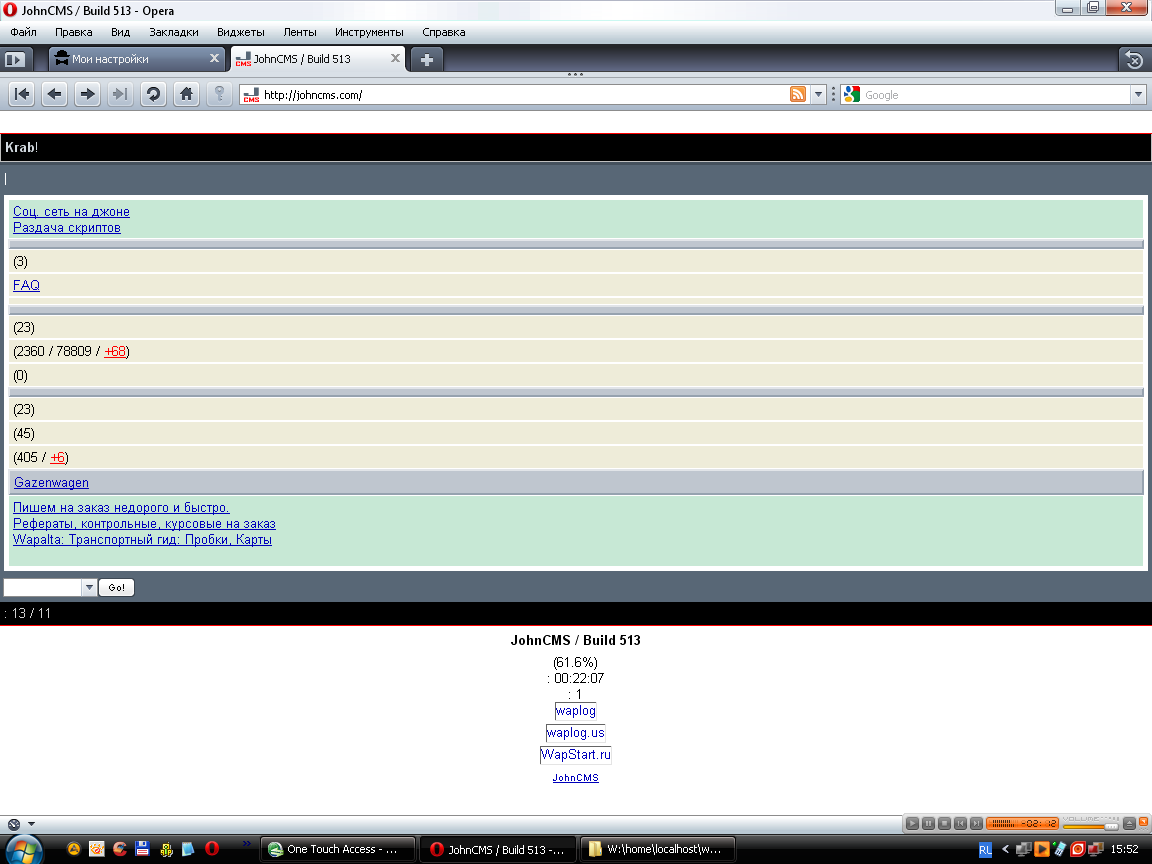The image size is (1152, 864).
Task: Add a new tab with plus button
Action: coord(427,59)
